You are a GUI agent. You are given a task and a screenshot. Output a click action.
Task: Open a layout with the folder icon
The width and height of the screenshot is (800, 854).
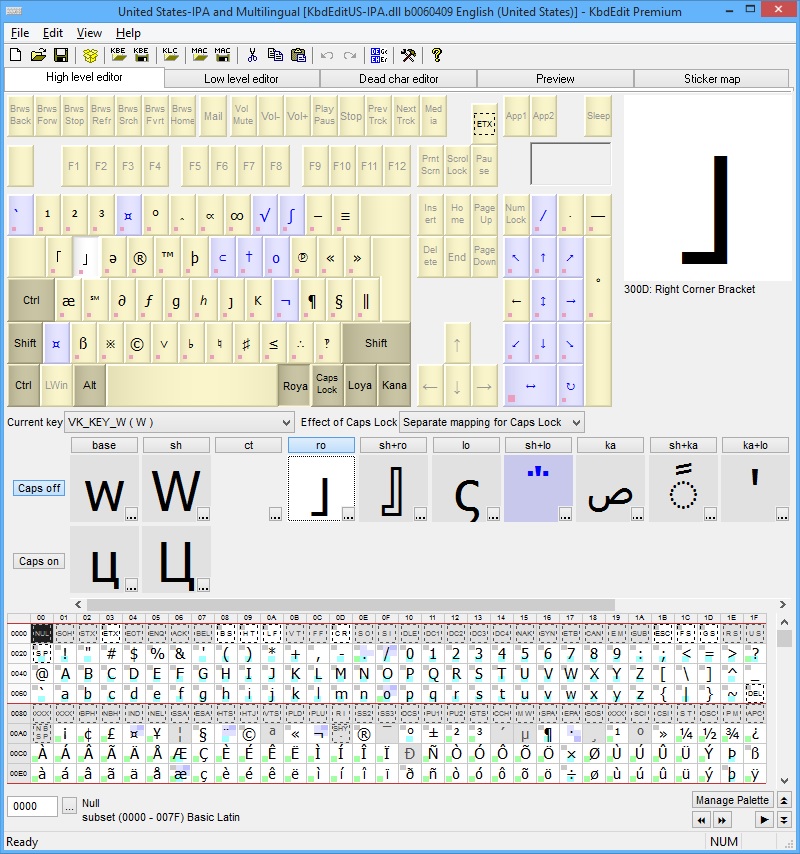pyautogui.click(x=38, y=55)
